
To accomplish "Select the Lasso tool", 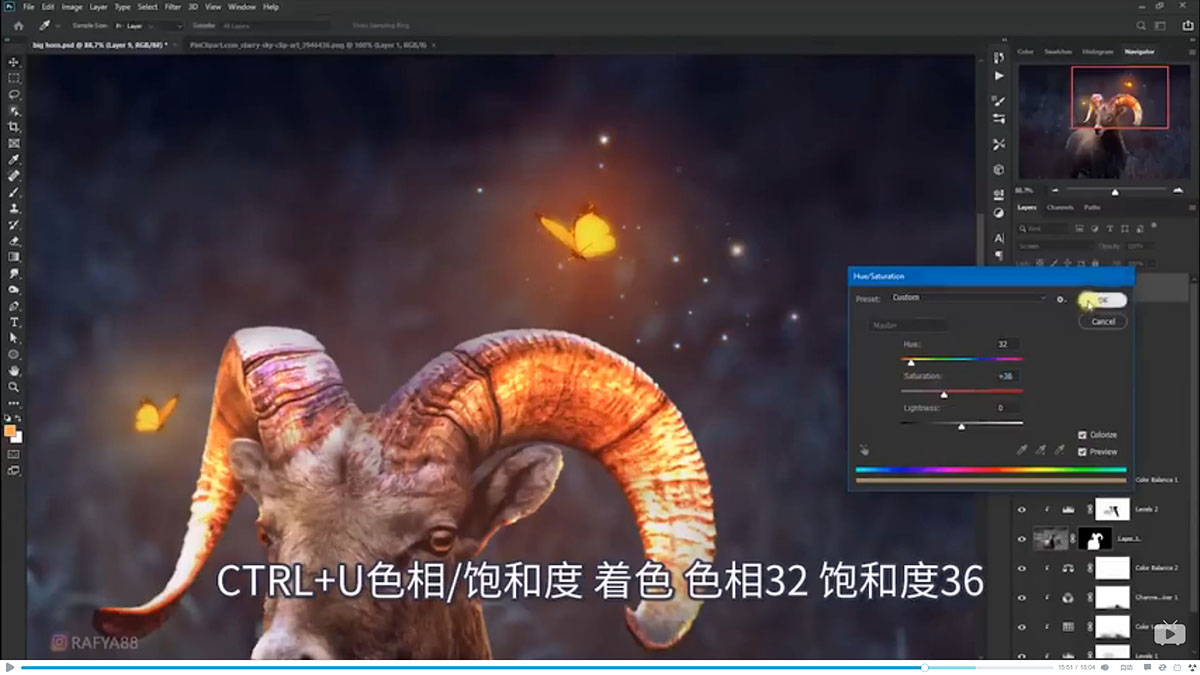I will coord(14,94).
